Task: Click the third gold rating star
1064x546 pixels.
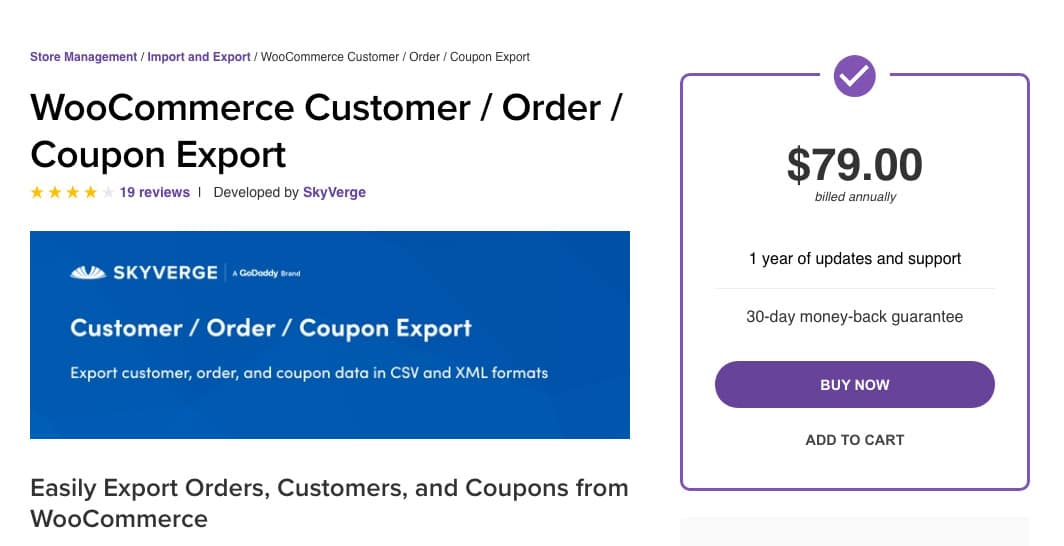Action: point(73,193)
